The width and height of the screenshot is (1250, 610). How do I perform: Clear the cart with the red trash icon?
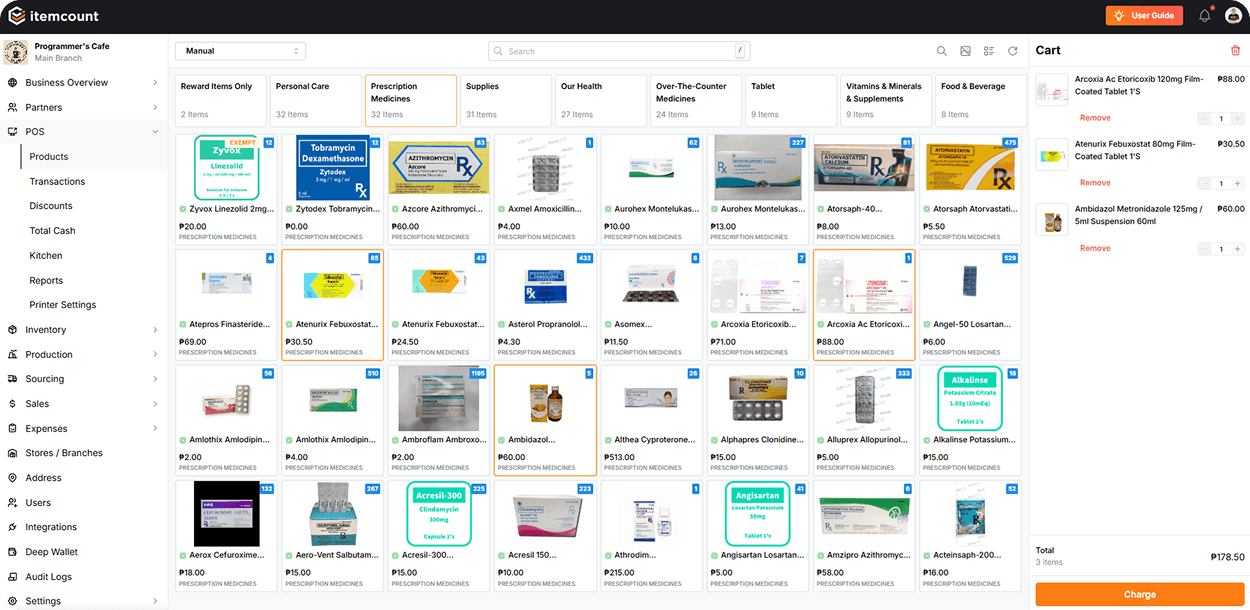click(x=1236, y=50)
